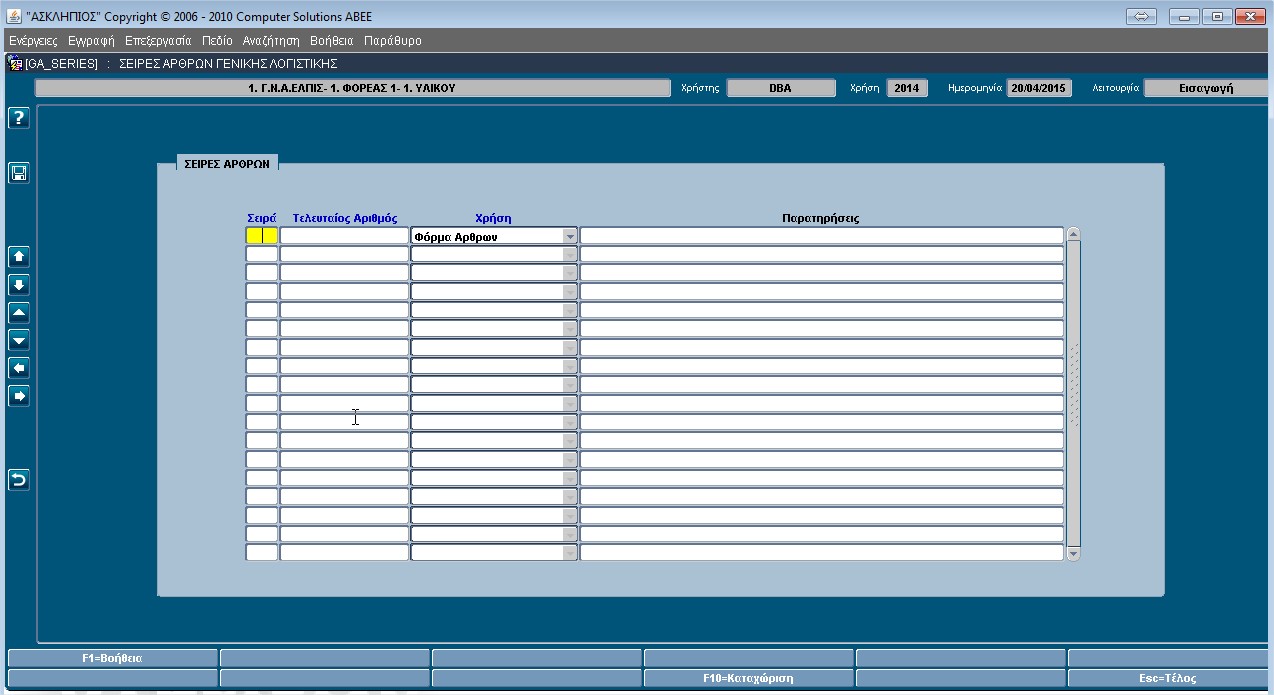Click the first row Παρατηρήσεις field
1274x695 pixels.
pyautogui.click(x=821, y=236)
